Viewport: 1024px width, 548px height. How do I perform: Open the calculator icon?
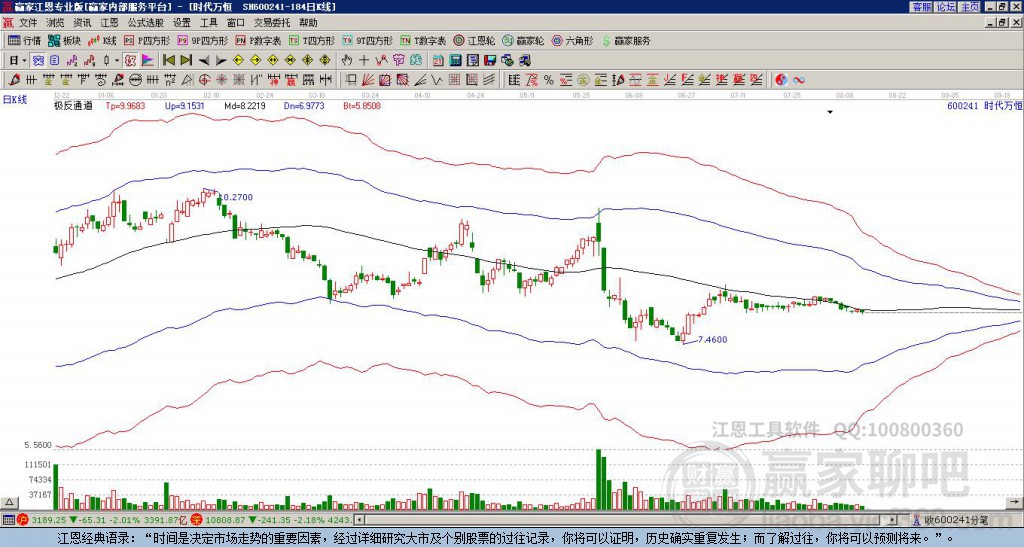point(455,61)
